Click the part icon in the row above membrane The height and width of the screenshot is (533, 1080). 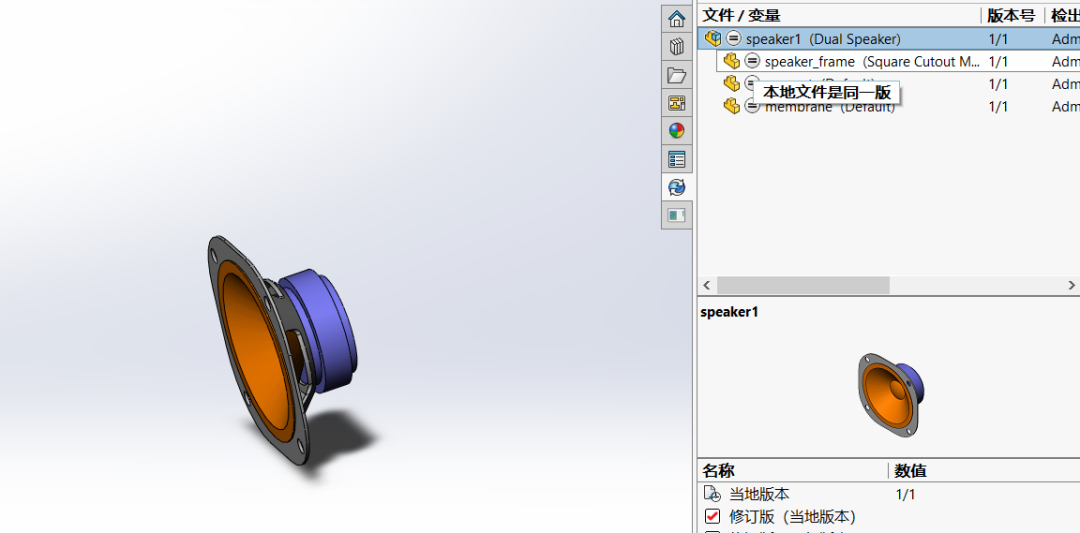click(x=731, y=84)
